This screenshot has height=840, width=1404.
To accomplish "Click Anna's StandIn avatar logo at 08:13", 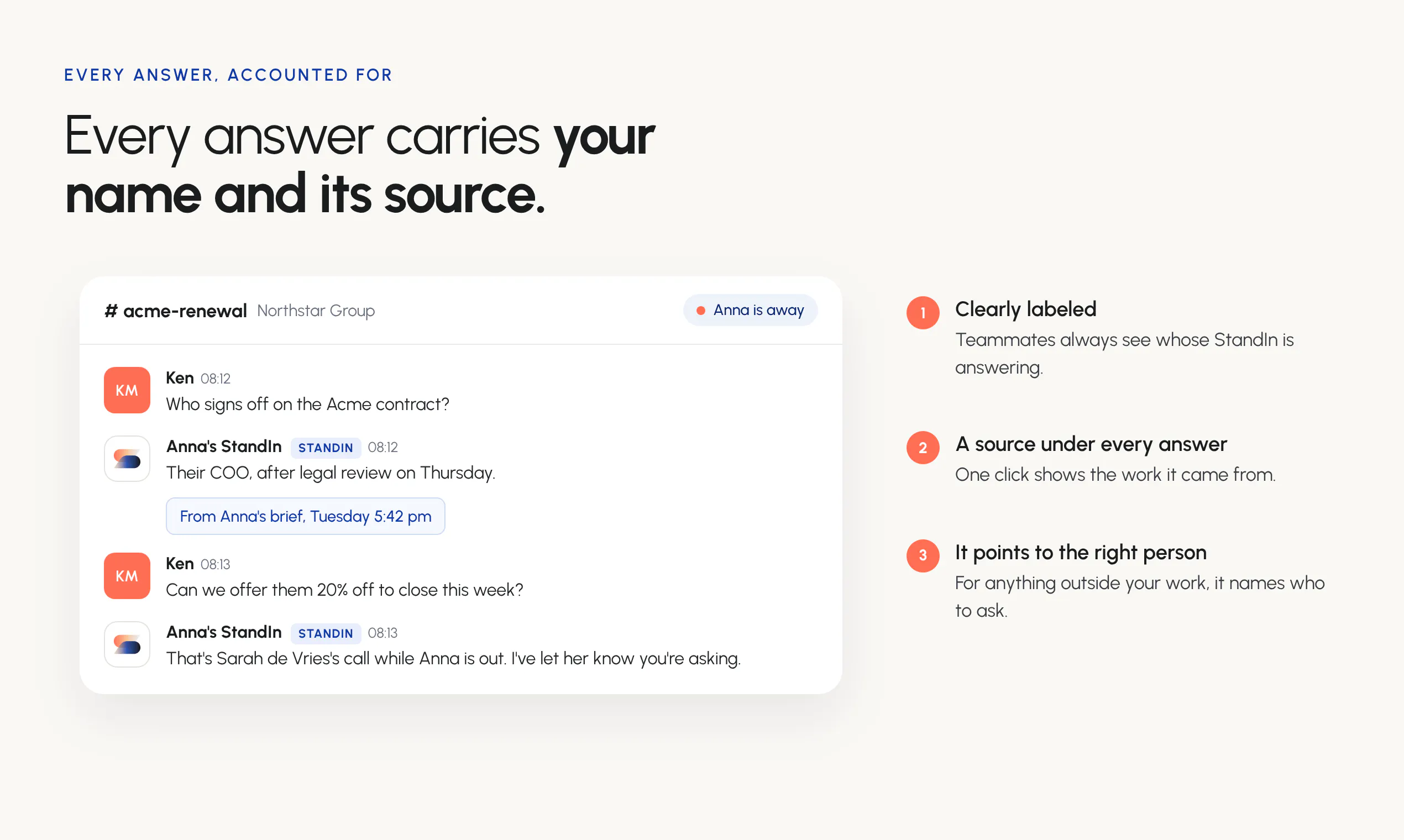I will (127, 644).
